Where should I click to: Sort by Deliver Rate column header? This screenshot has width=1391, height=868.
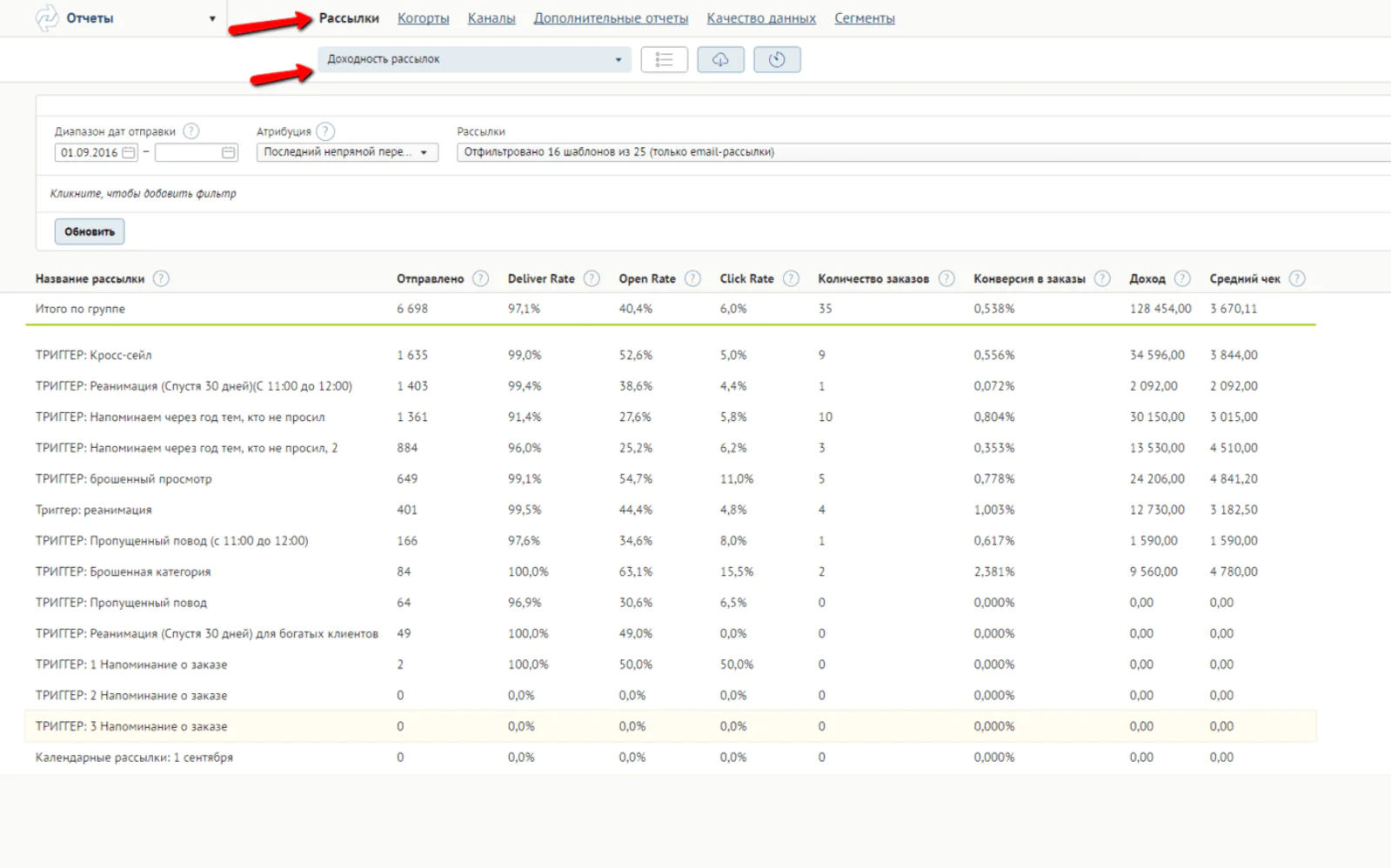pyautogui.click(x=541, y=278)
